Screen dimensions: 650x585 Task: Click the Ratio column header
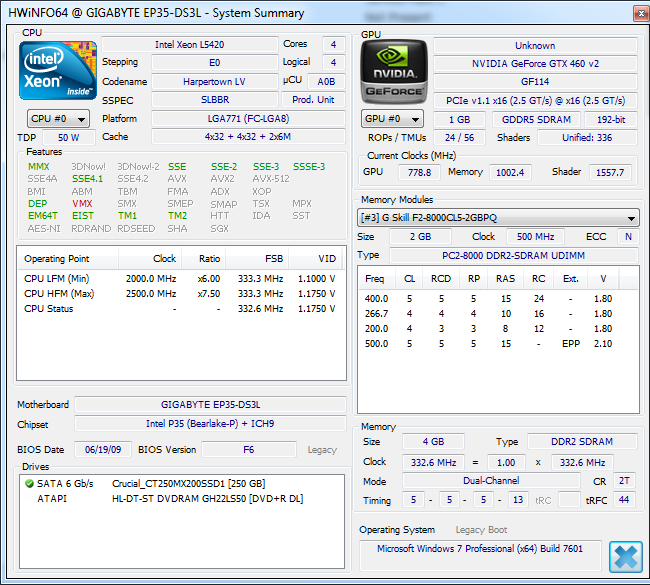coord(204,259)
